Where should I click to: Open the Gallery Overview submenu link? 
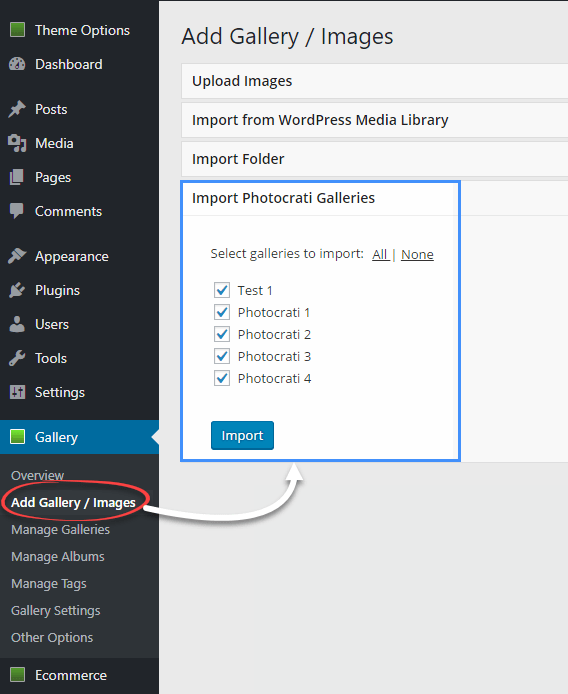(x=38, y=475)
